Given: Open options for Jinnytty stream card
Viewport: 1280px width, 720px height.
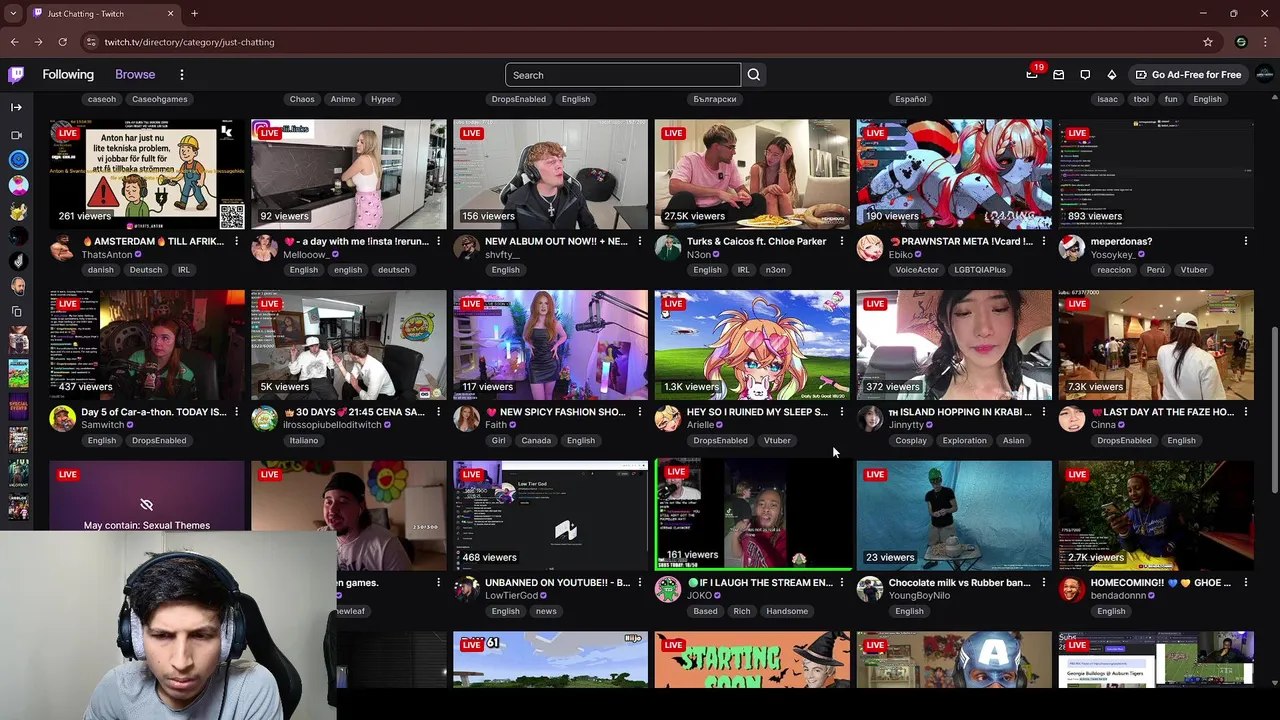Looking at the screenshot, I should (1044, 412).
